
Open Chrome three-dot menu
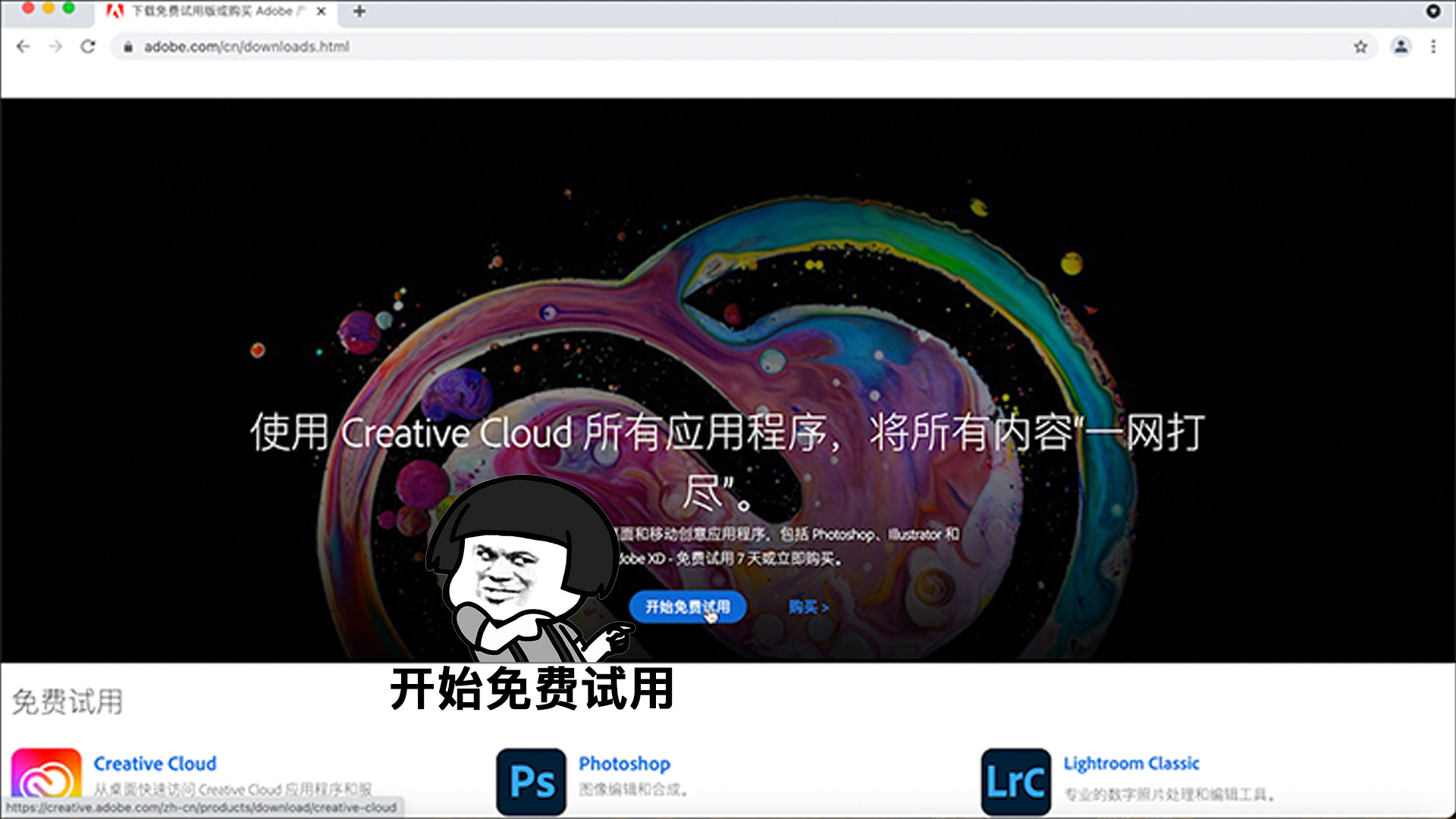point(1433,46)
